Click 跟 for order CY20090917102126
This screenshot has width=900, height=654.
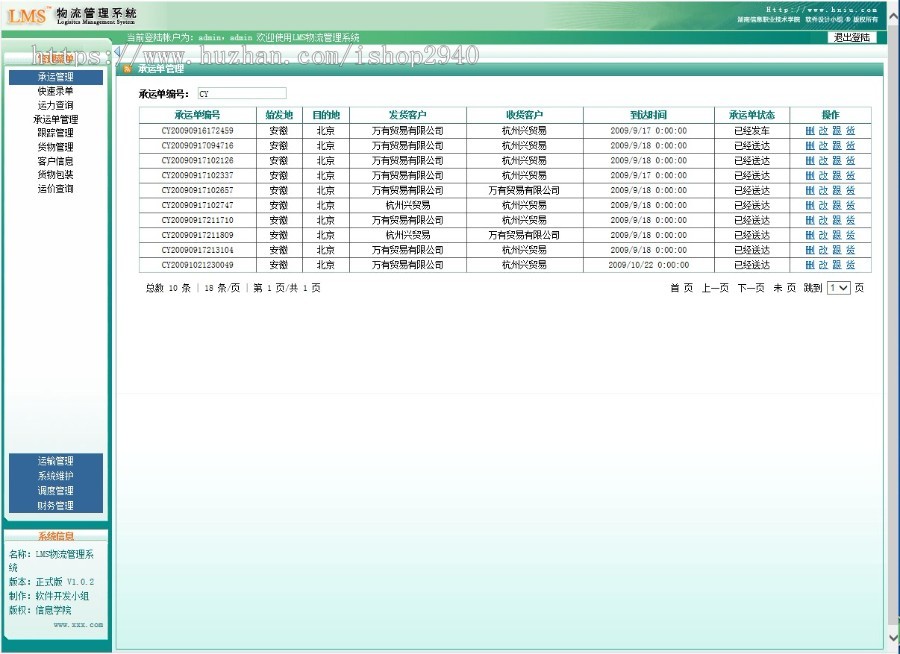[x=837, y=160]
